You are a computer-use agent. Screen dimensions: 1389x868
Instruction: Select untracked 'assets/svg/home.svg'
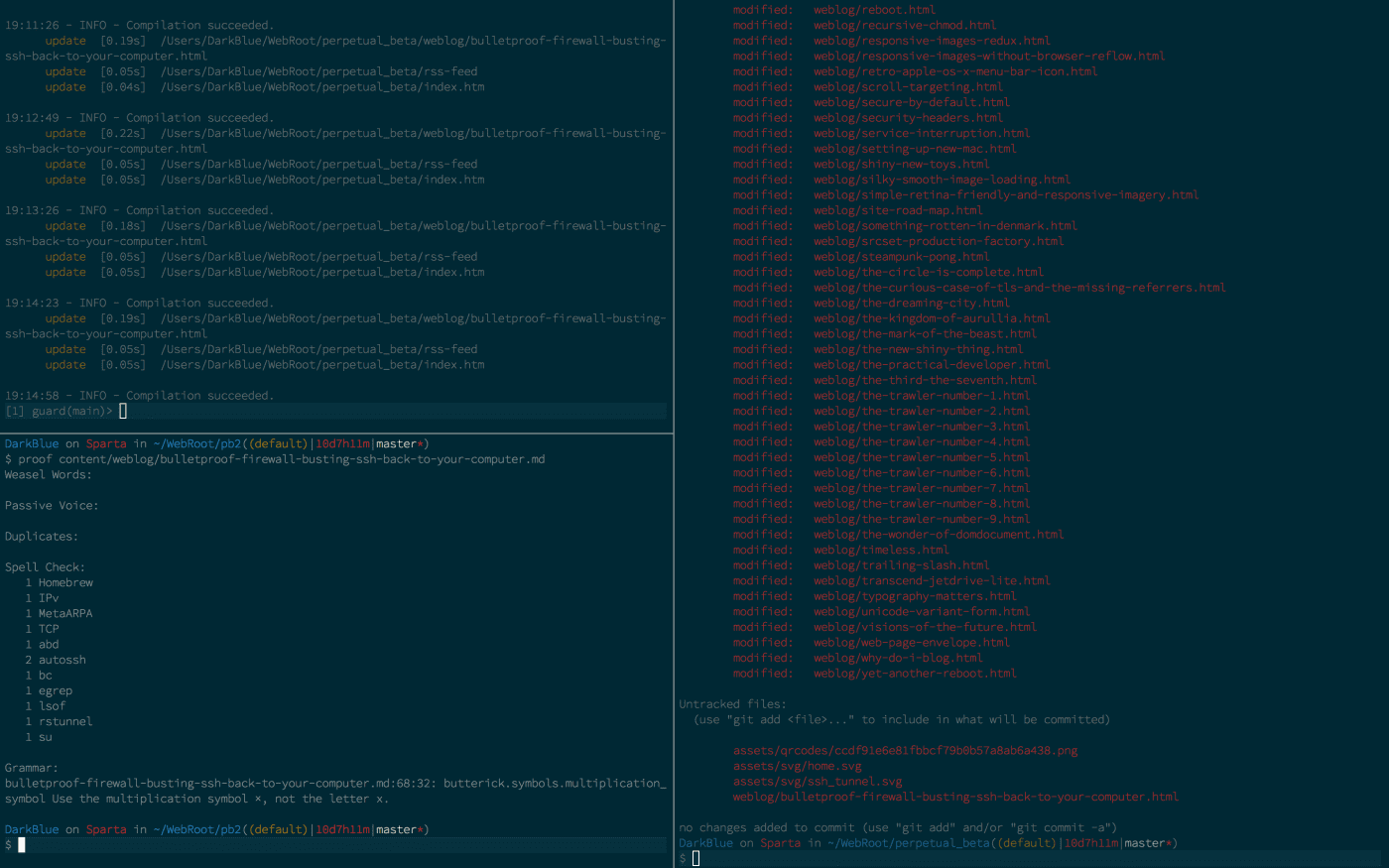coord(798,766)
